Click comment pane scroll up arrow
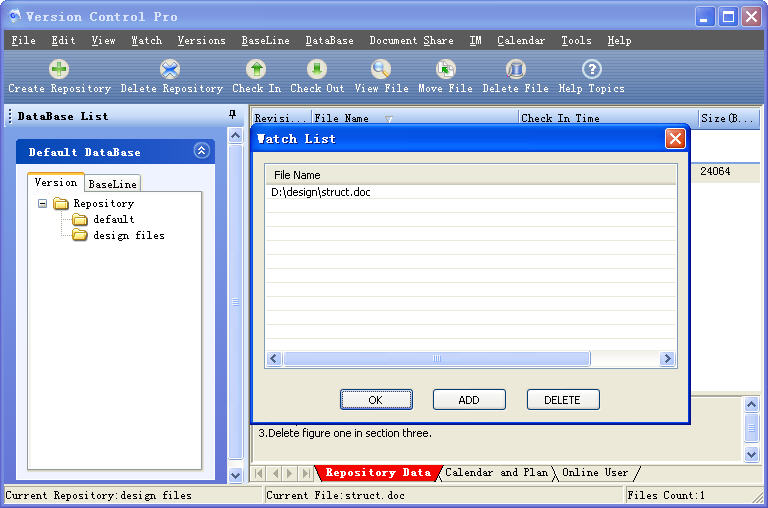The width and height of the screenshot is (768, 508). pos(751,404)
